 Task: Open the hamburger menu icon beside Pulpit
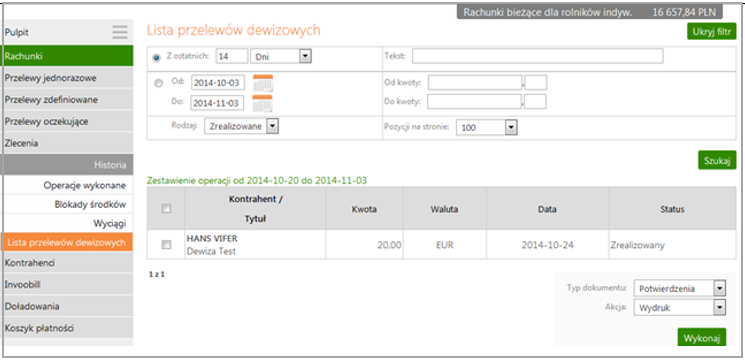[120, 32]
